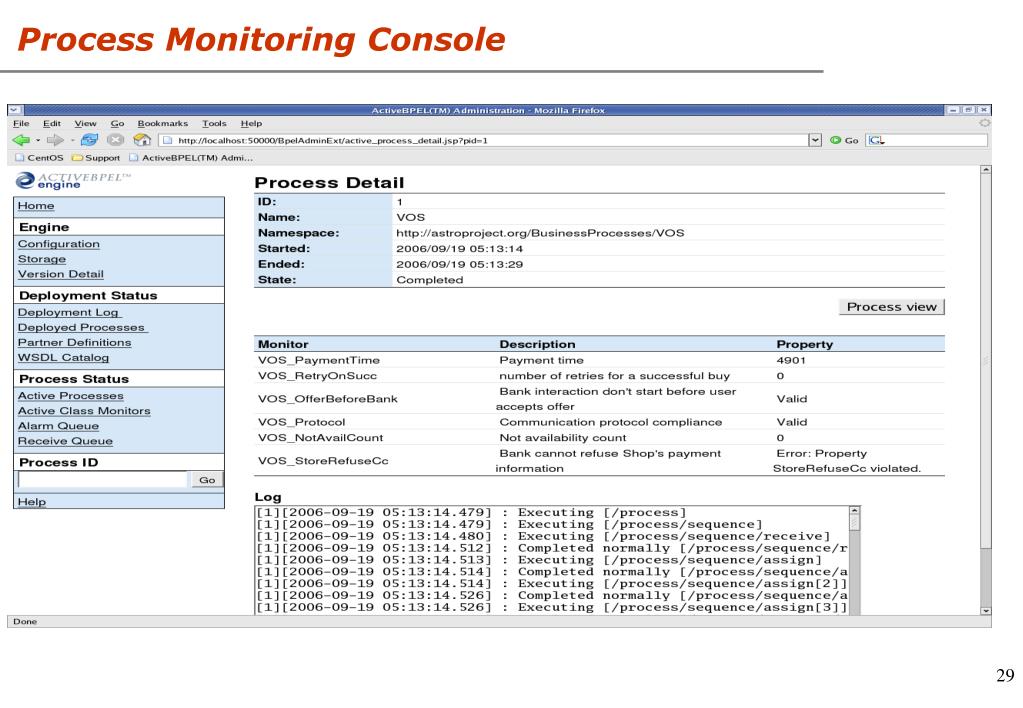The image size is (1023, 708).
Task: Open the Back history dropdown arrow
Action: click(38, 140)
